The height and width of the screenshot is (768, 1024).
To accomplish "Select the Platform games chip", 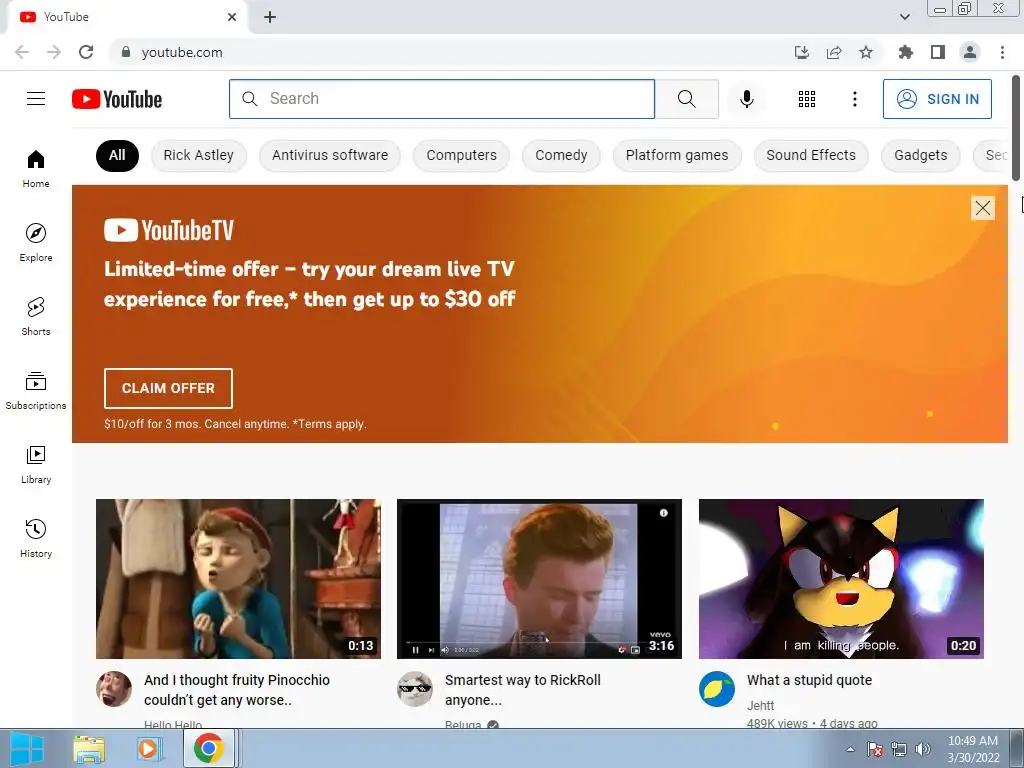I will click(x=677, y=155).
